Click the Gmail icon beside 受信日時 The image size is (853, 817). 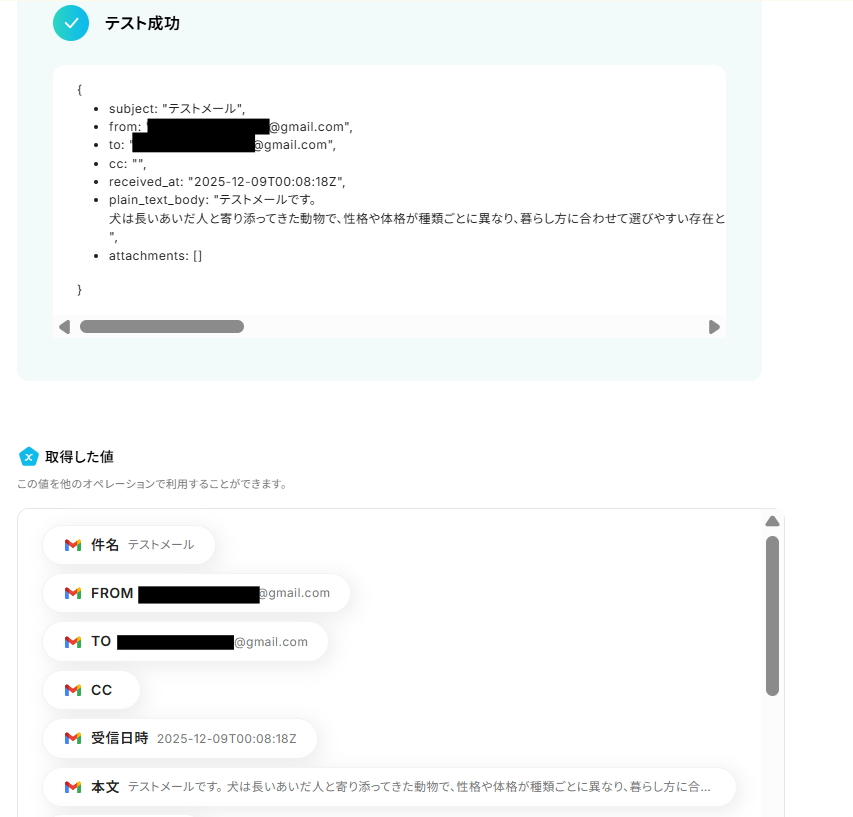click(x=73, y=738)
